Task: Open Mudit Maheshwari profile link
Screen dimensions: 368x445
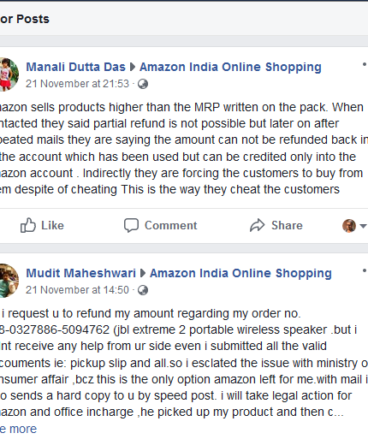Action: [x=81, y=273]
